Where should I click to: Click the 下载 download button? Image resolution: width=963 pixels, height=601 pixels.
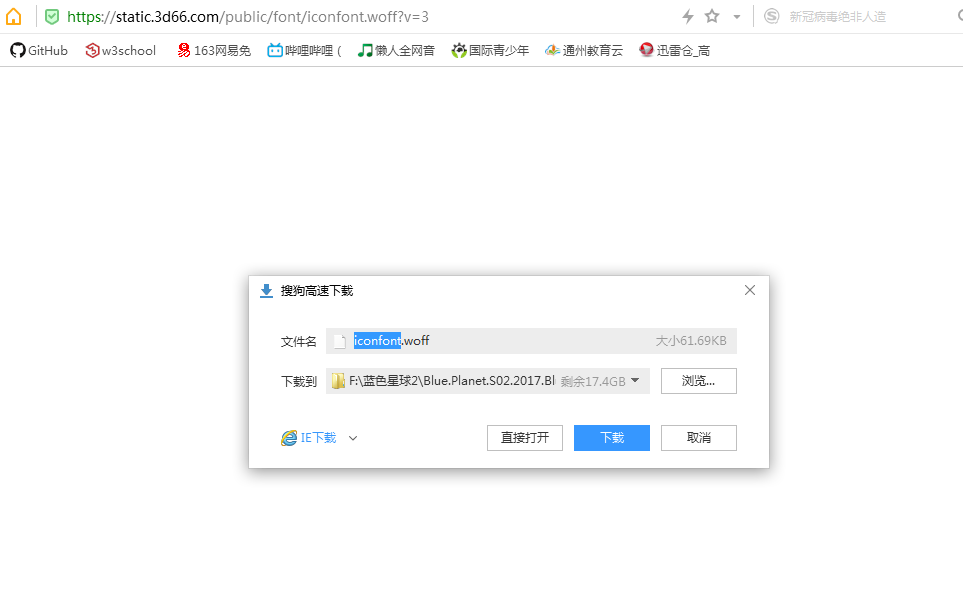click(611, 437)
